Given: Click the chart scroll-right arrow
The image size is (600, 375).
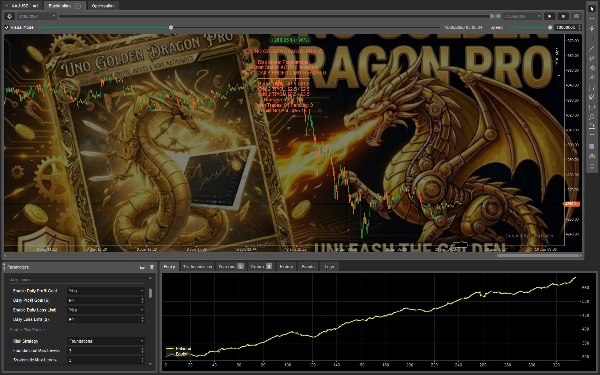Looking at the screenshot, I should pyautogui.click(x=581, y=255).
